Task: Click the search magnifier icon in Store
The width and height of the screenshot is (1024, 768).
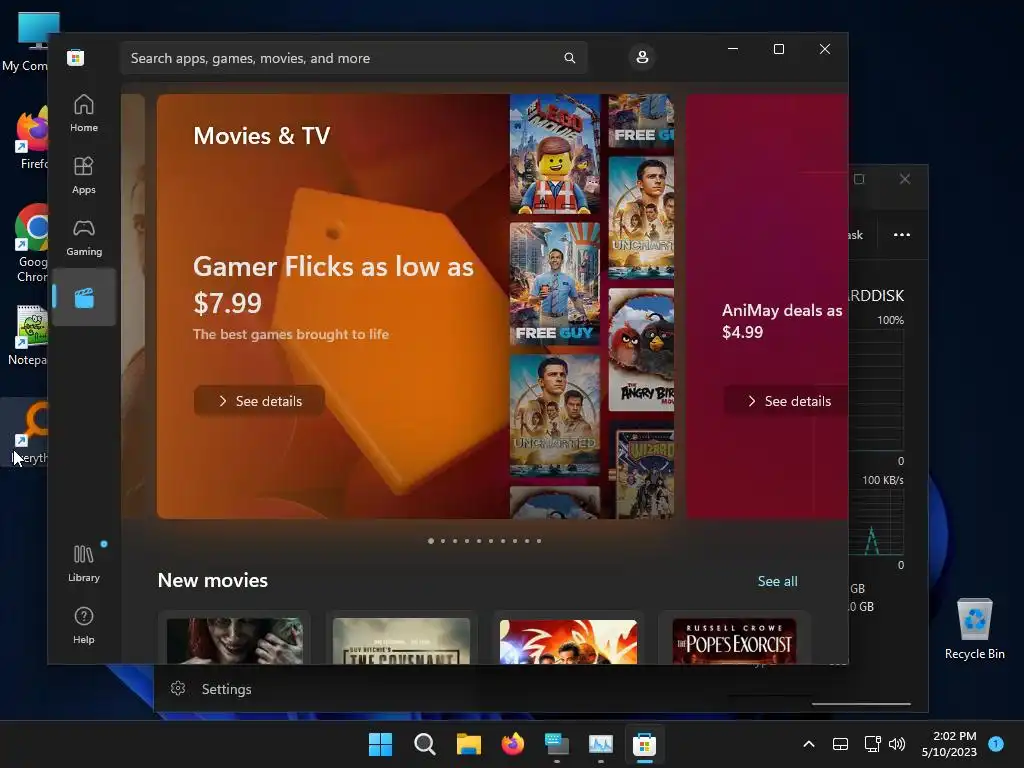Action: point(569,58)
